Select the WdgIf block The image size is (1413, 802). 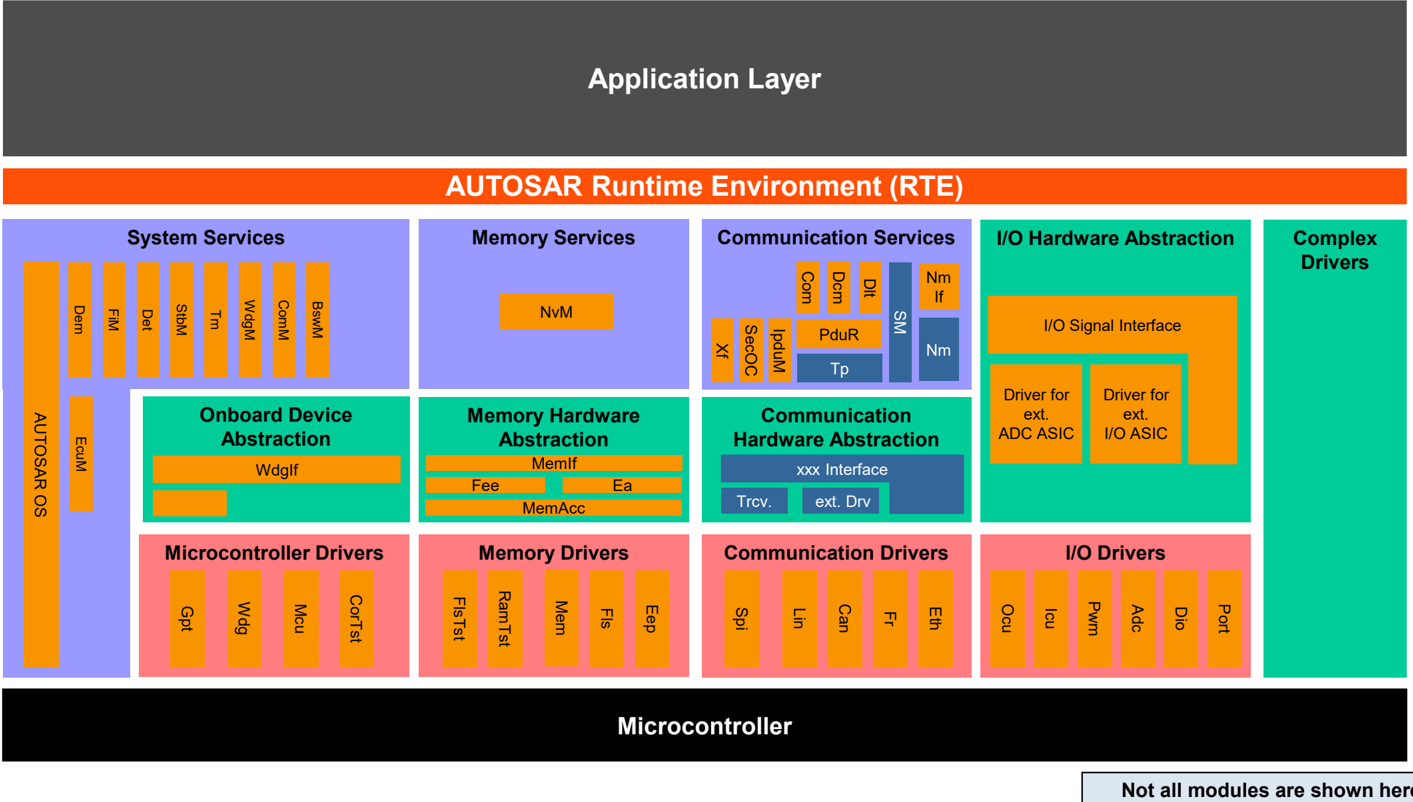(277, 469)
